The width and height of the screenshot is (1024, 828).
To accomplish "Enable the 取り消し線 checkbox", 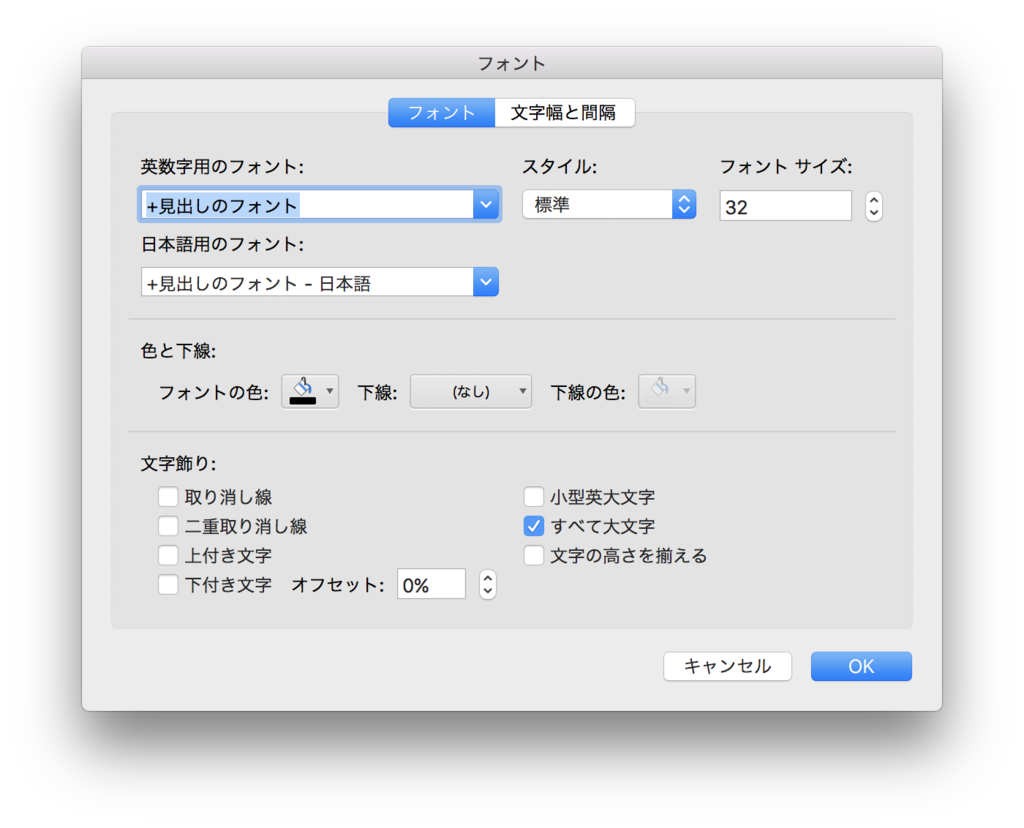I will pyautogui.click(x=168, y=497).
